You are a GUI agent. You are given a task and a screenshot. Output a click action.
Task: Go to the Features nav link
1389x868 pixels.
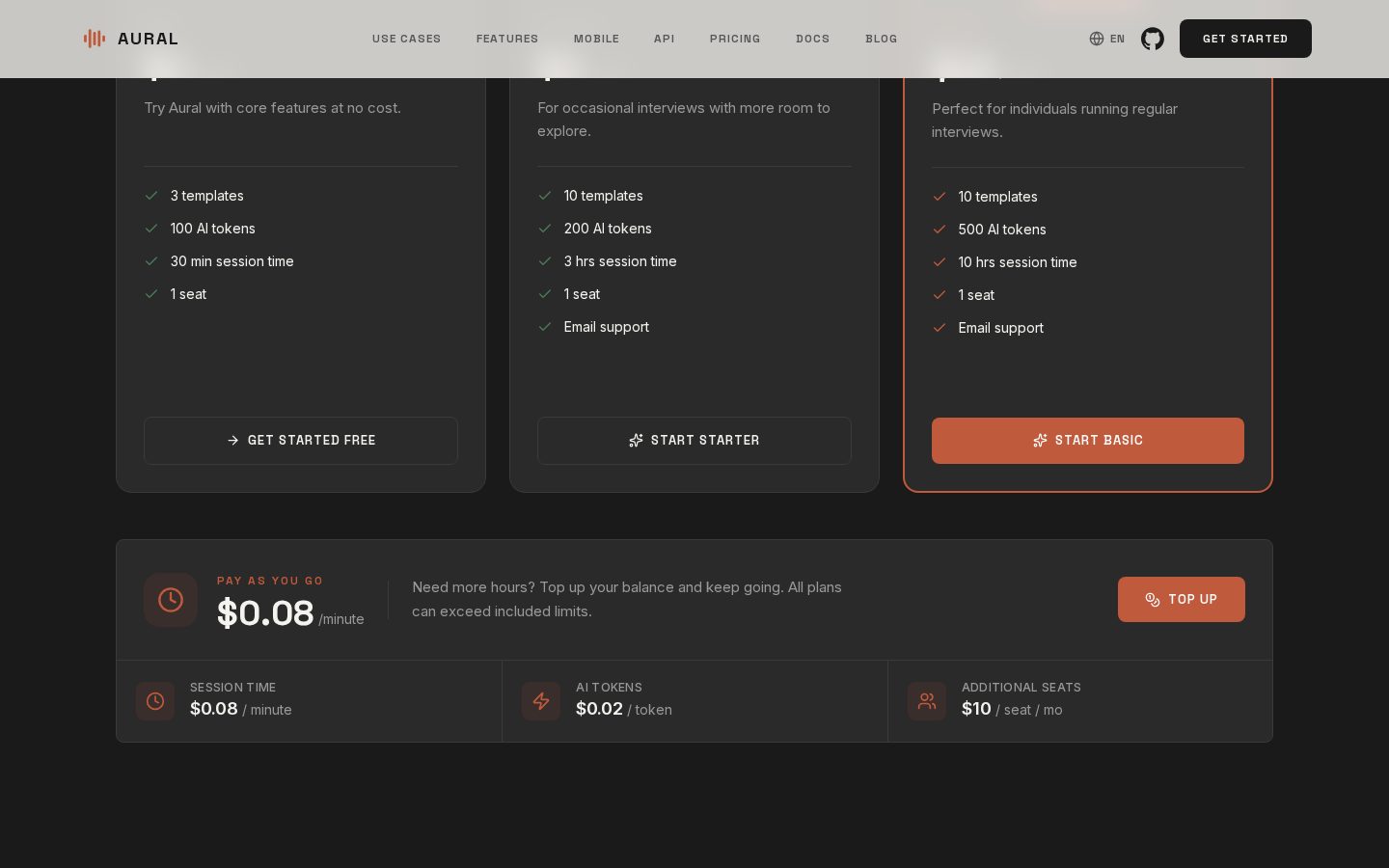click(x=507, y=39)
